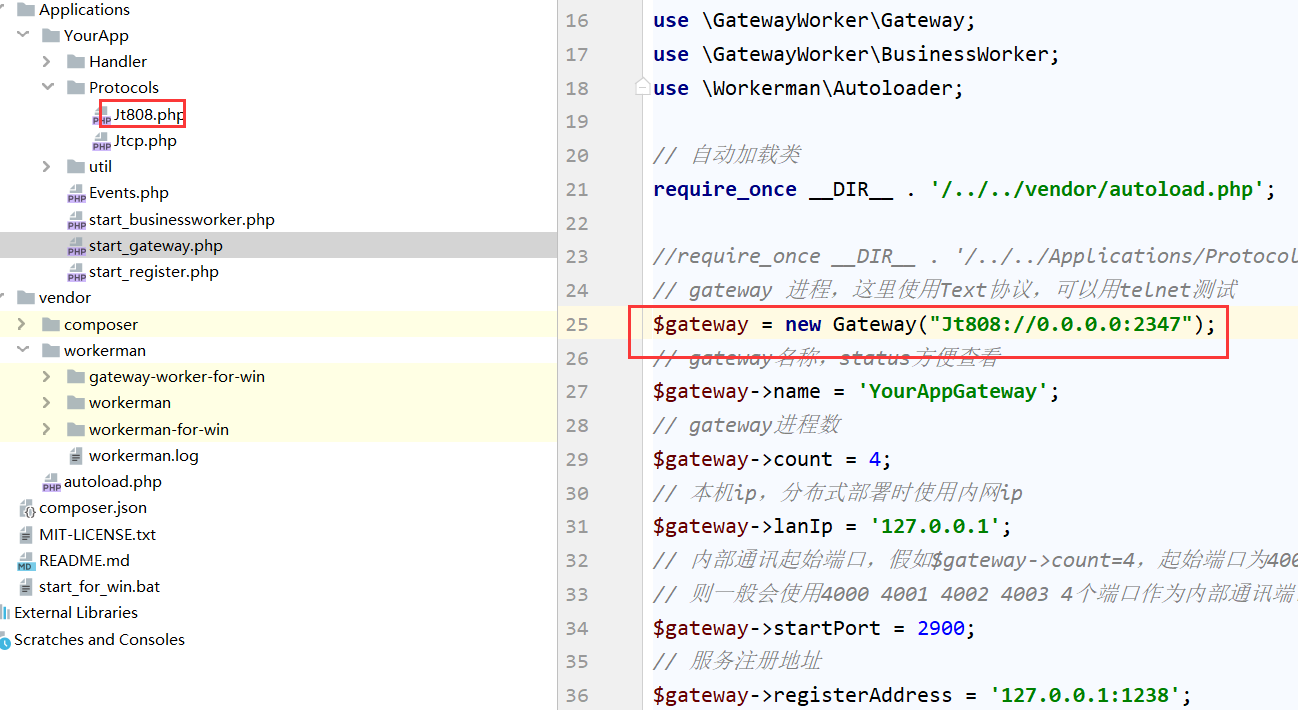Click line number 34 in gutter
Viewport: 1298px width, 710px height.
click(x=576, y=628)
